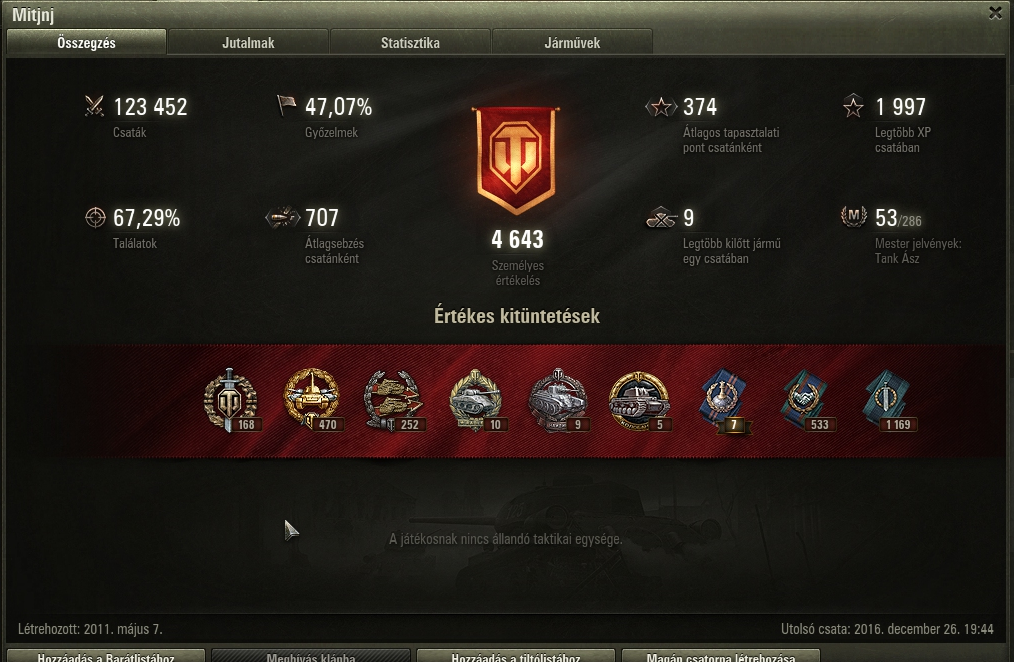
Task: Open the Jutalmak tab
Action: tap(248, 43)
